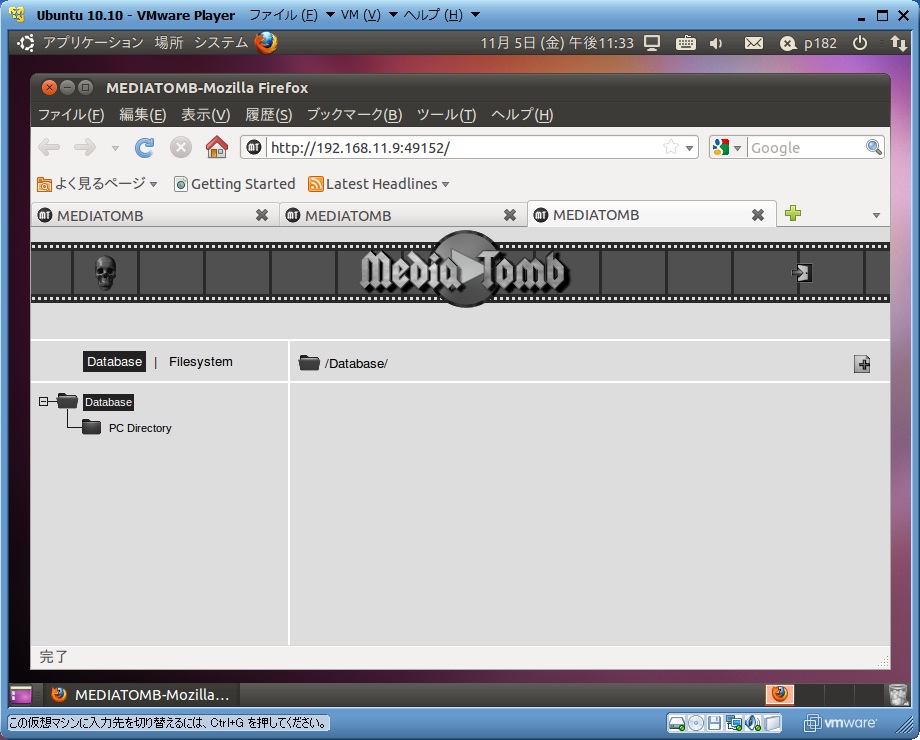Click Firefox reload button
This screenshot has height=740, width=920.
144,147
